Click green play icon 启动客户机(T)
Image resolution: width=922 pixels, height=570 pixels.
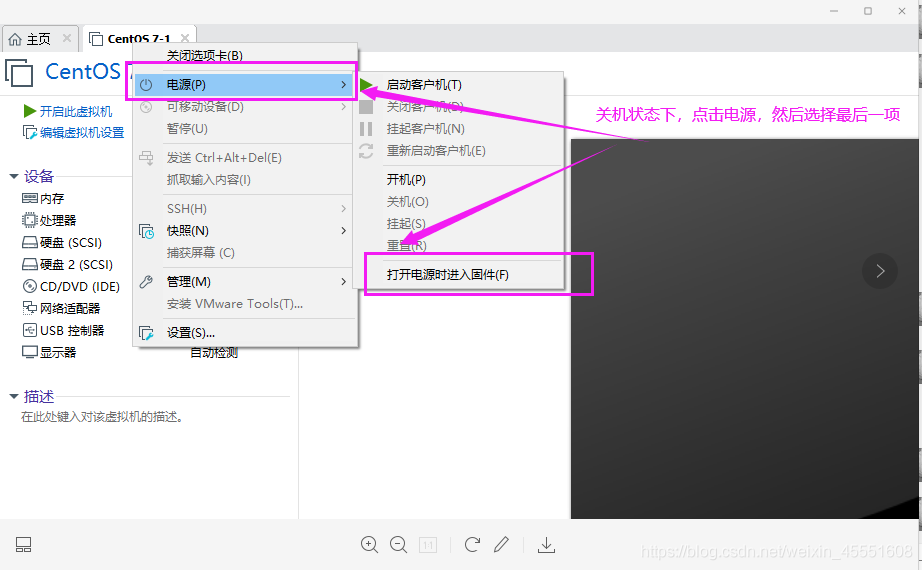[366, 85]
